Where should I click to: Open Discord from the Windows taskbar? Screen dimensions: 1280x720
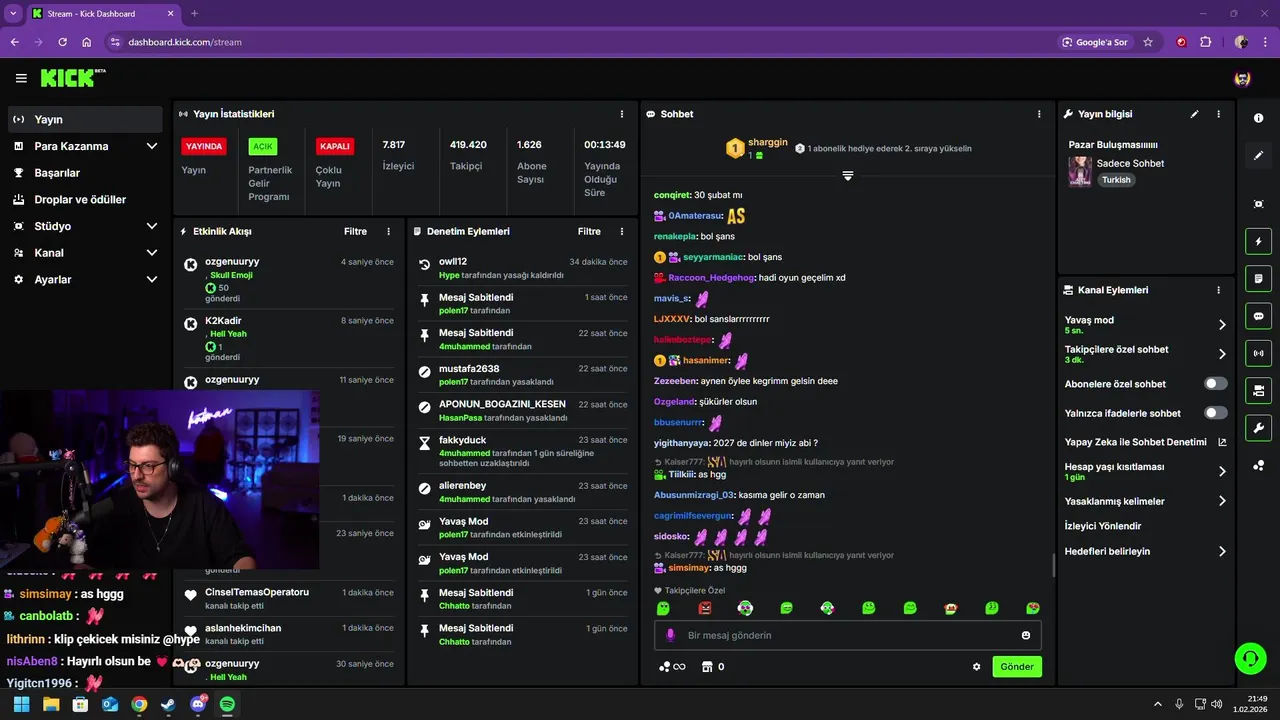tap(198, 704)
